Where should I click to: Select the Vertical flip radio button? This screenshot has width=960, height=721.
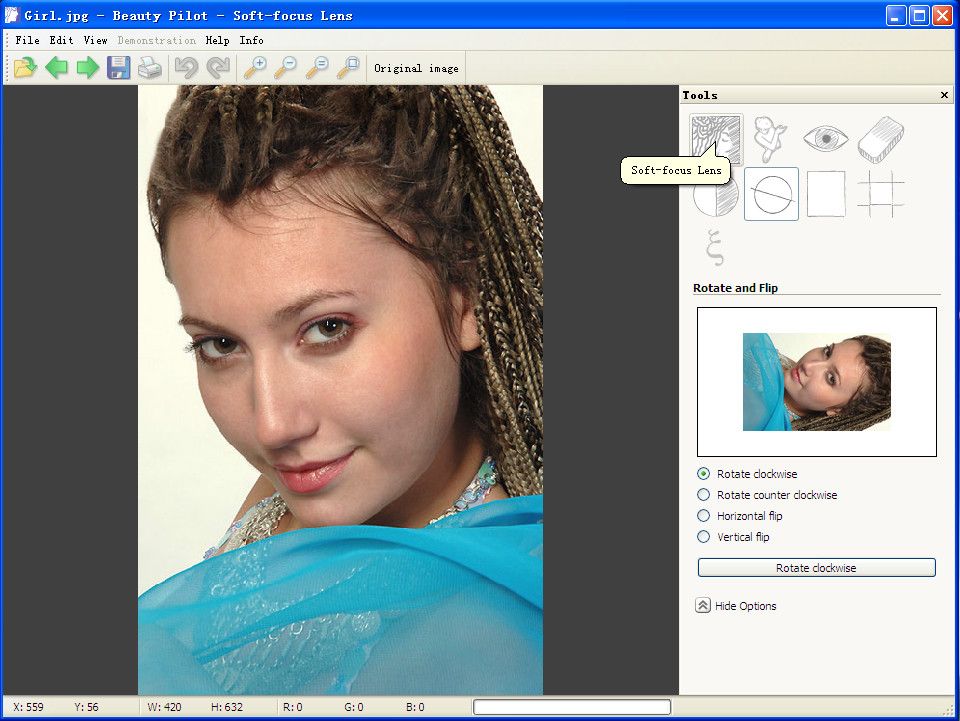[x=704, y=537]
